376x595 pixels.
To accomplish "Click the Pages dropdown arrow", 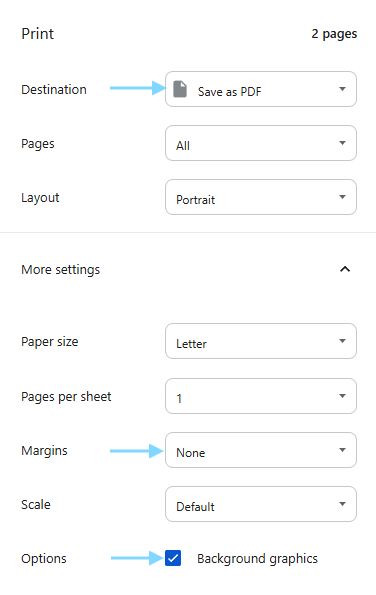I will click(342, 143).
